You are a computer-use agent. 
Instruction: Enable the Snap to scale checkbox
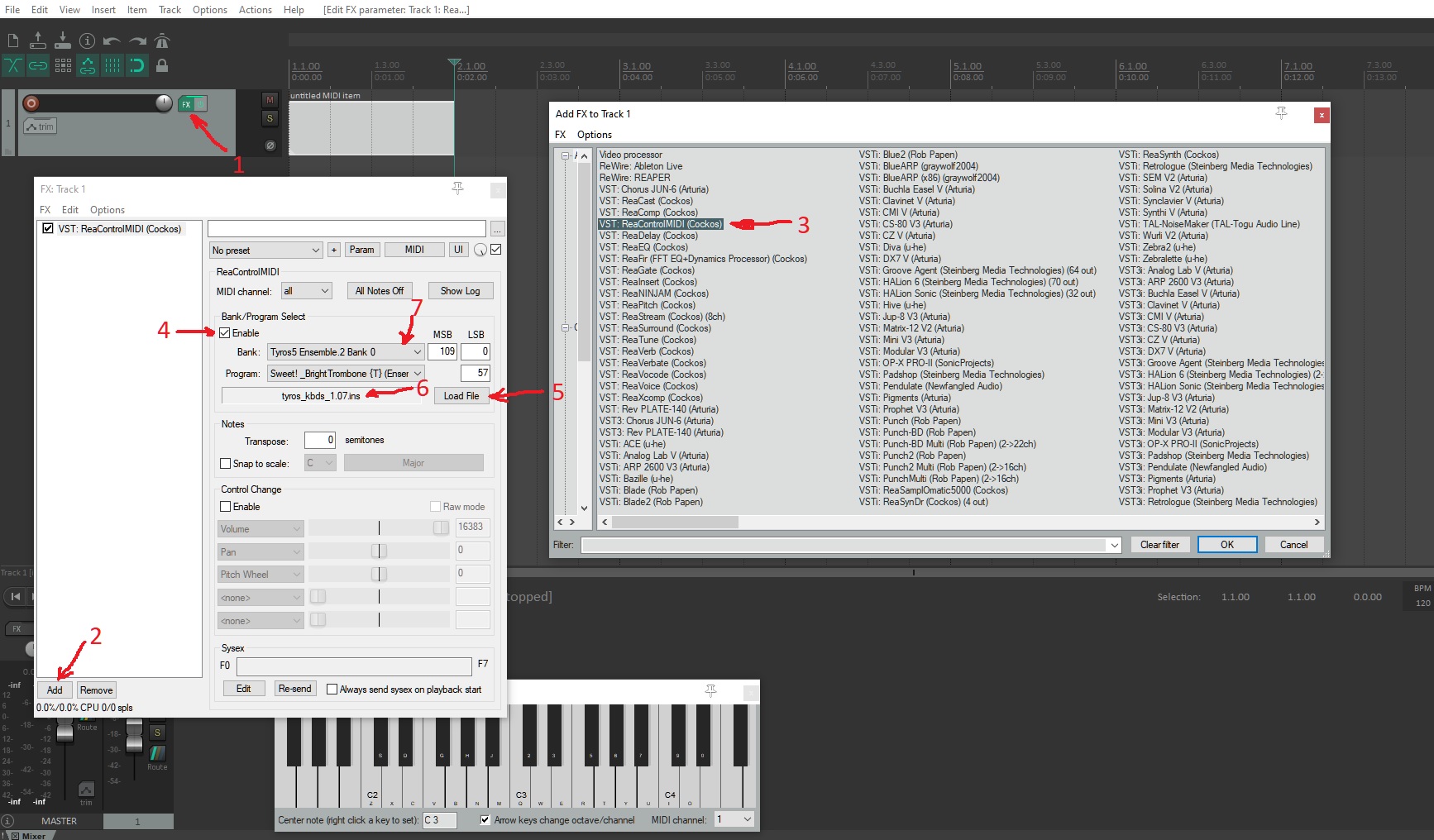pyautogui.click(x=225, y=464)
